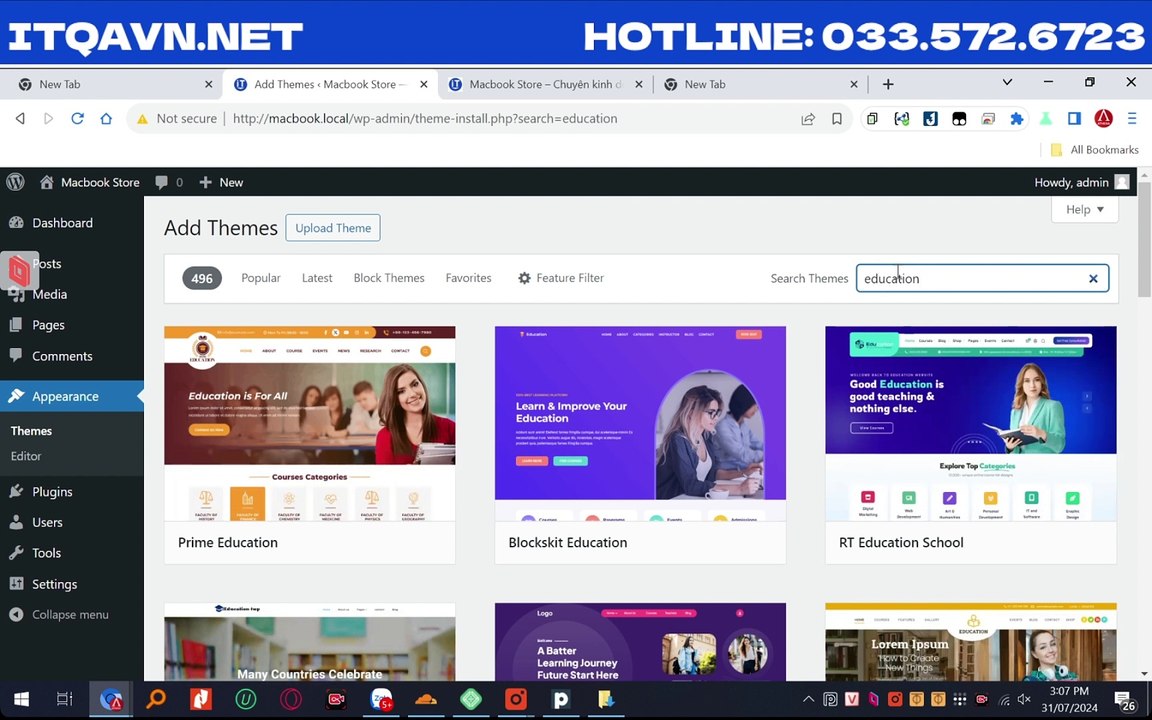Open the notification center icon
The image size is (1152, 720).
coord(1124,700)
